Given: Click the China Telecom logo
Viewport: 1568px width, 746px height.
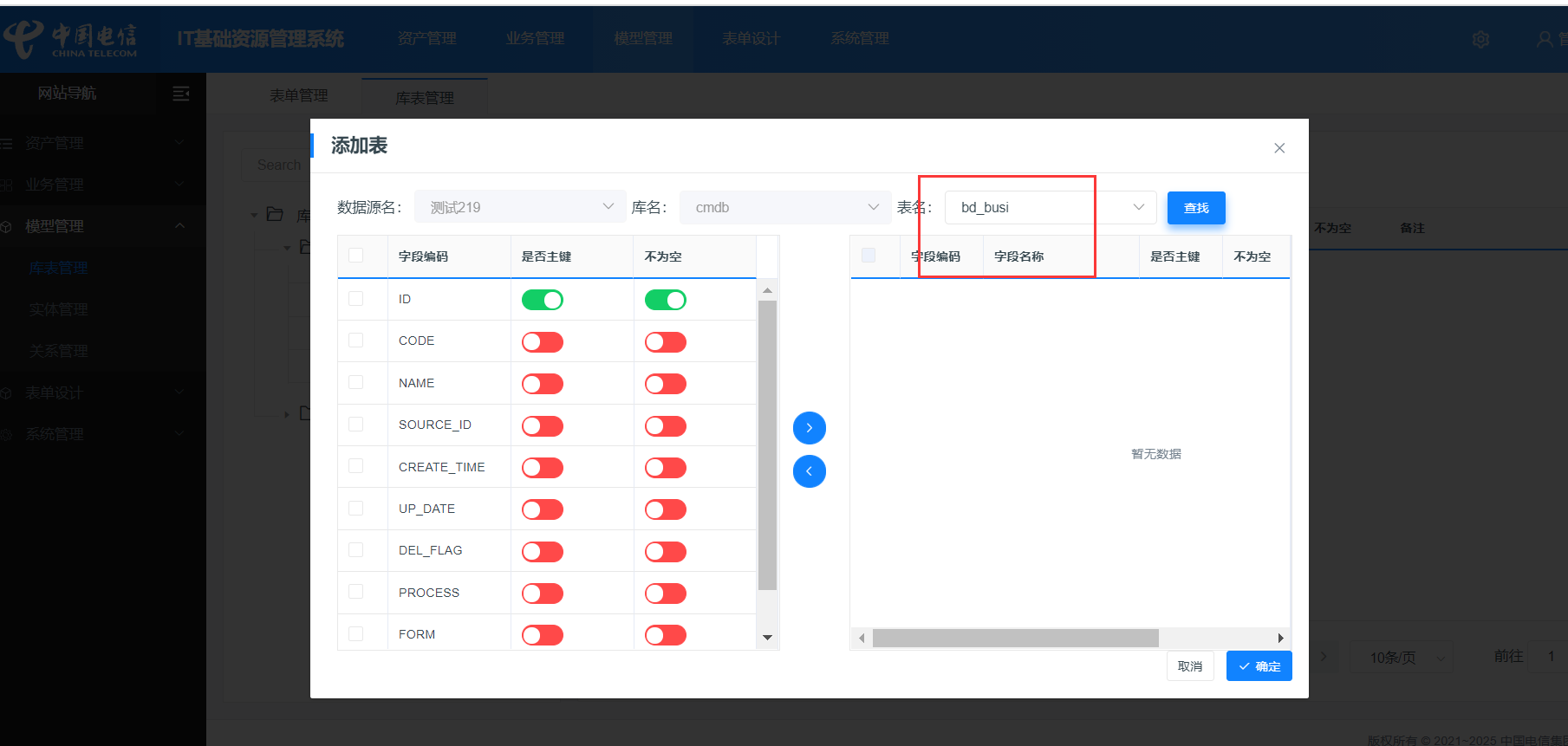Looking at the screenshot, I should point(71,39).
